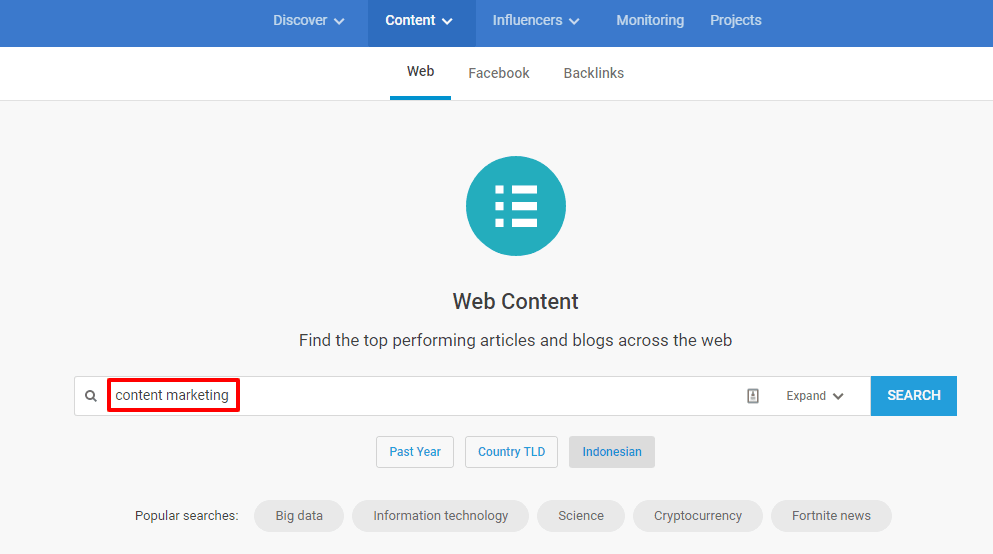Open the Content dropdown menu
993x554 pixels.
[x=418, y=21]
